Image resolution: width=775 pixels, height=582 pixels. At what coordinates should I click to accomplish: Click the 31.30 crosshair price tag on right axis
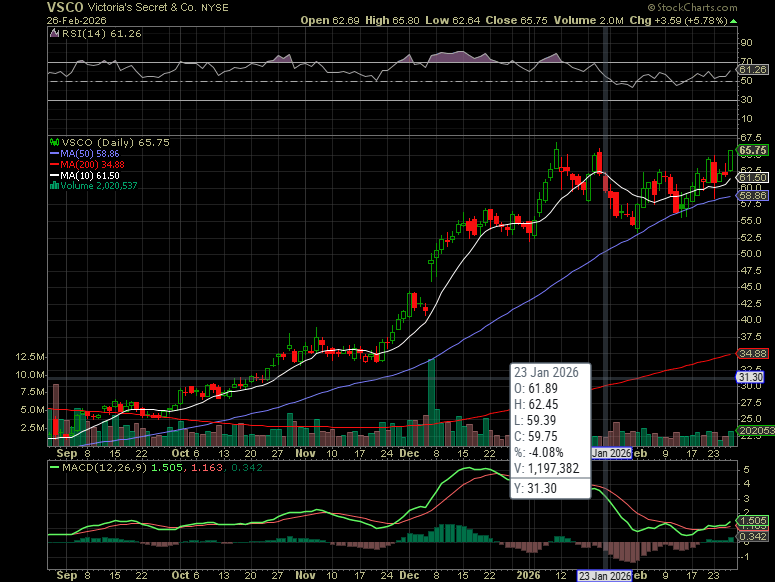[750, 377]
